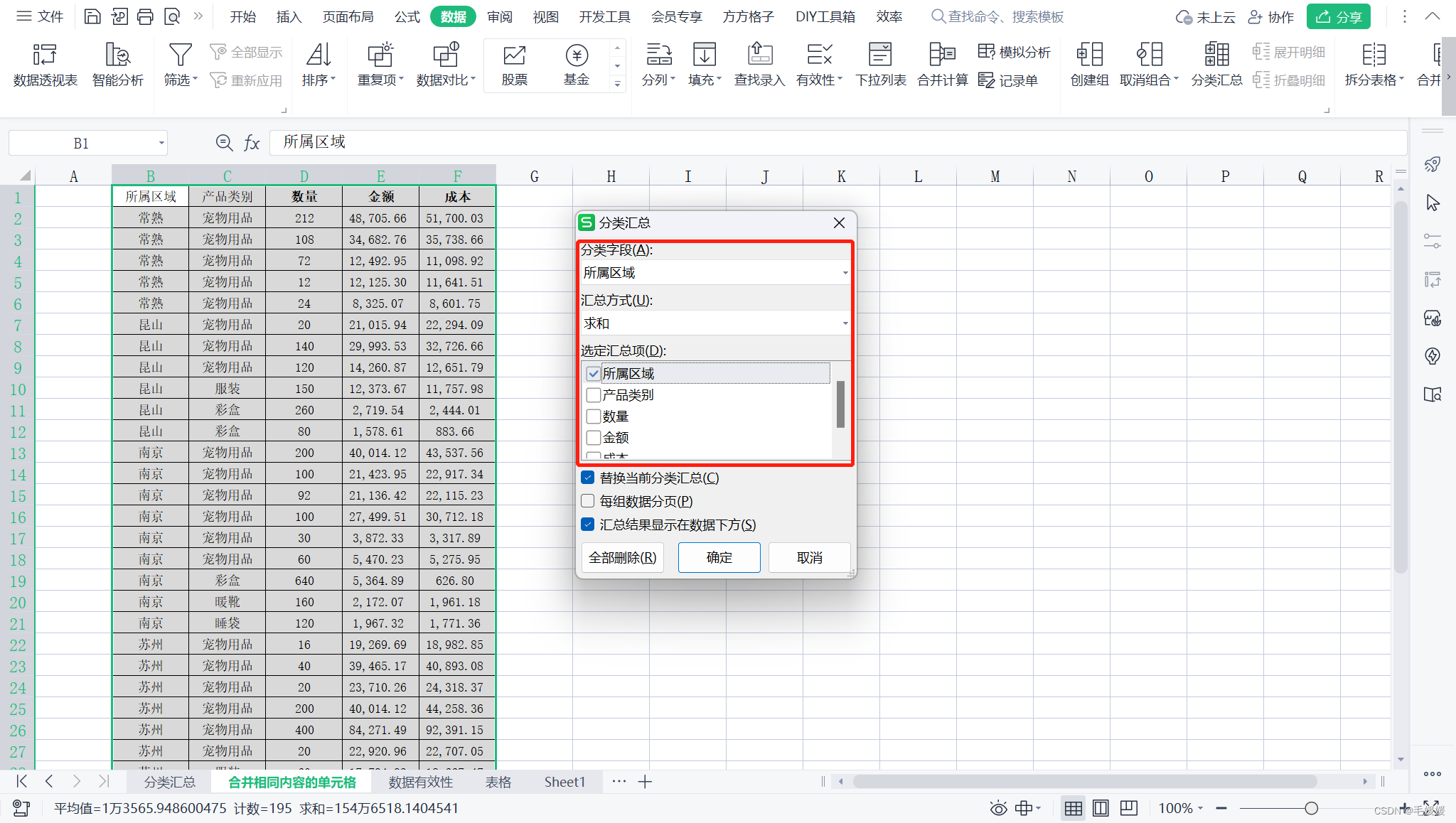The image size is (1456, 823).
Task: Enable the 每组数据分页 checkbox
Action: [x=588, y=501]
